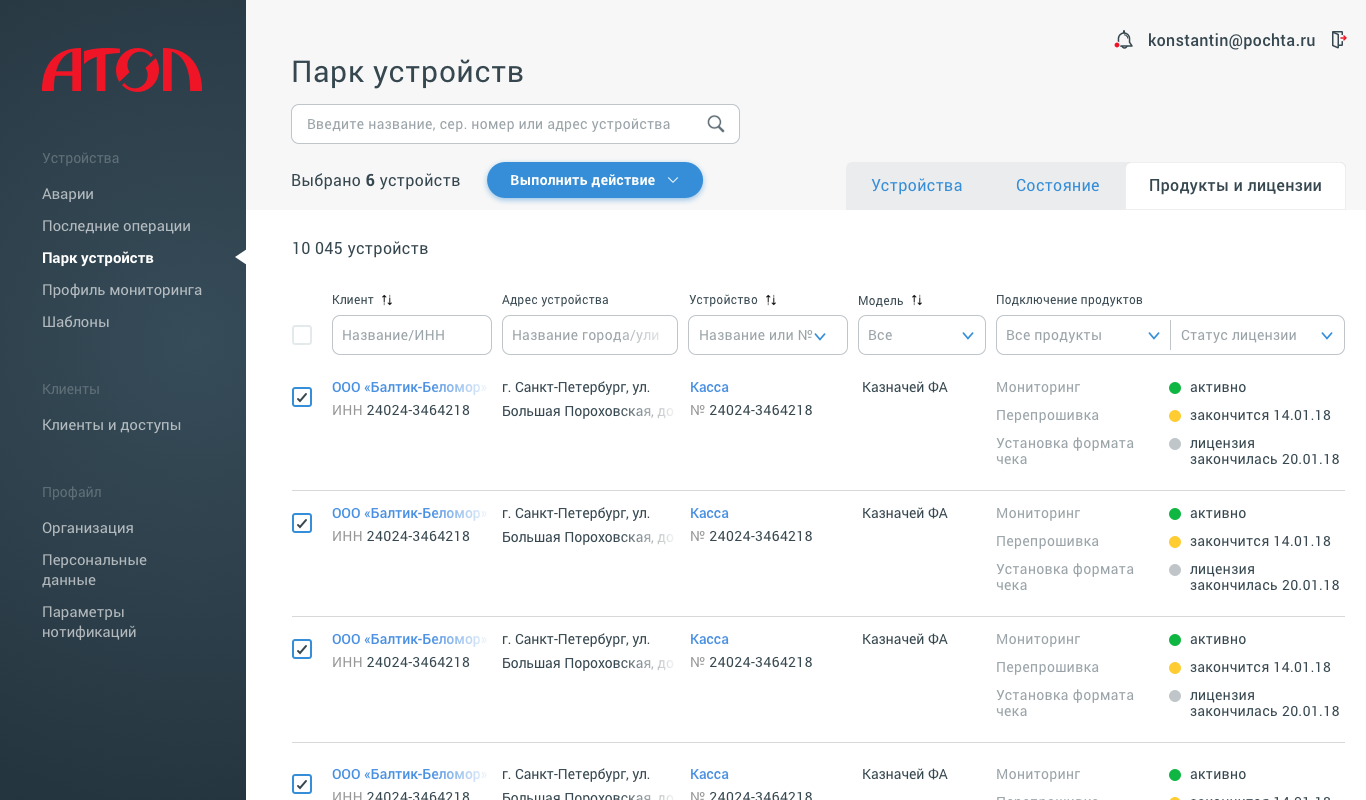This screenshot has width=1366, height=800.
Task: Toggle the select-all header checkbox
Action: pos(302,335)
